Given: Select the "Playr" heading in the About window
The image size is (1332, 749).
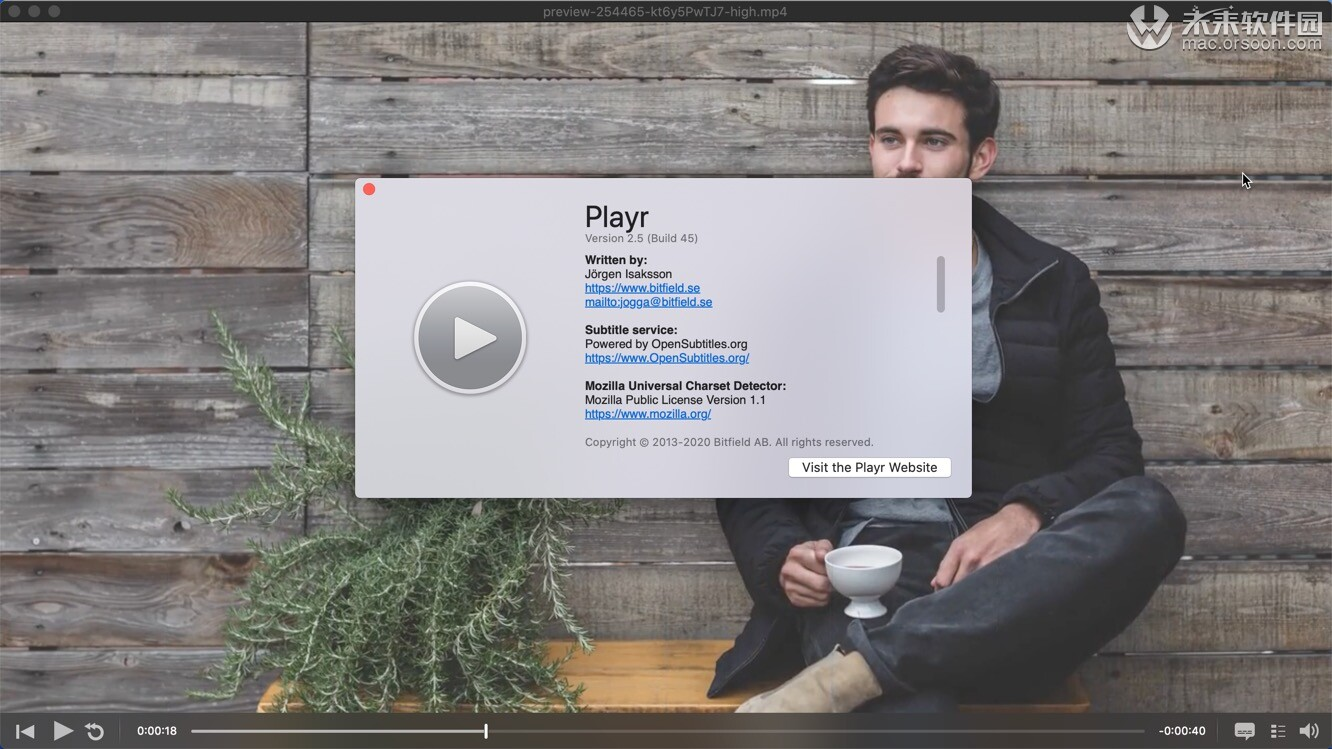Looking at the screenshot, I should click(617, 216).
